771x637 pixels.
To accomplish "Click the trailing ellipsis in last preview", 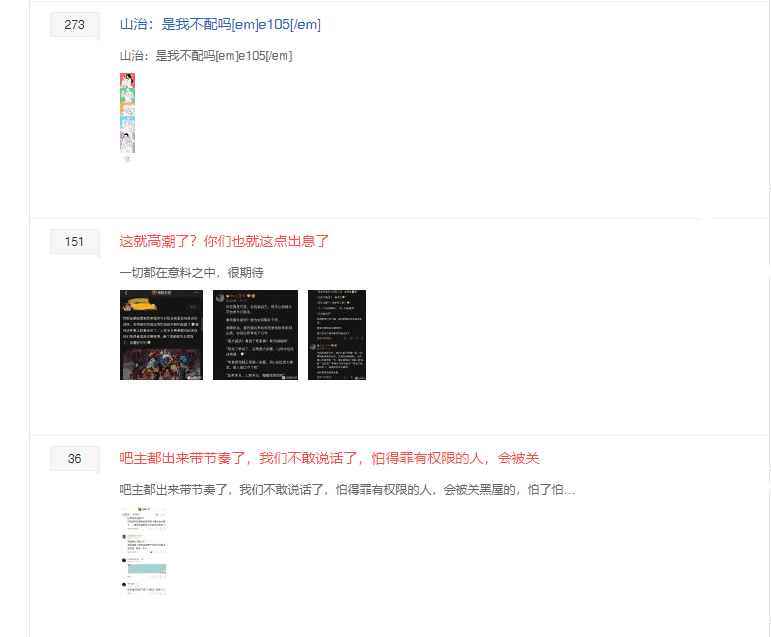I will (570, 490).
